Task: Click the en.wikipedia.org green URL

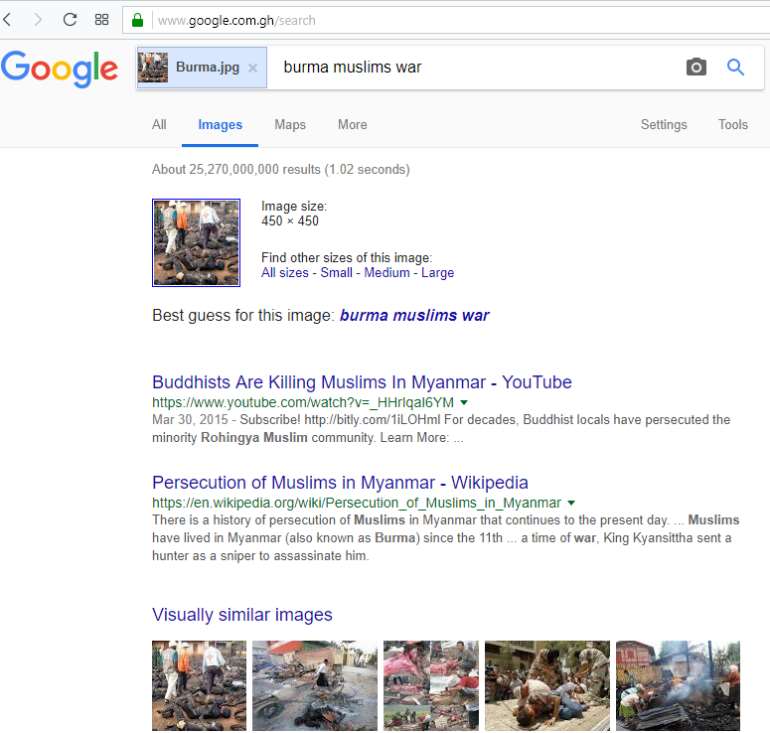Action: click(357, 503)
